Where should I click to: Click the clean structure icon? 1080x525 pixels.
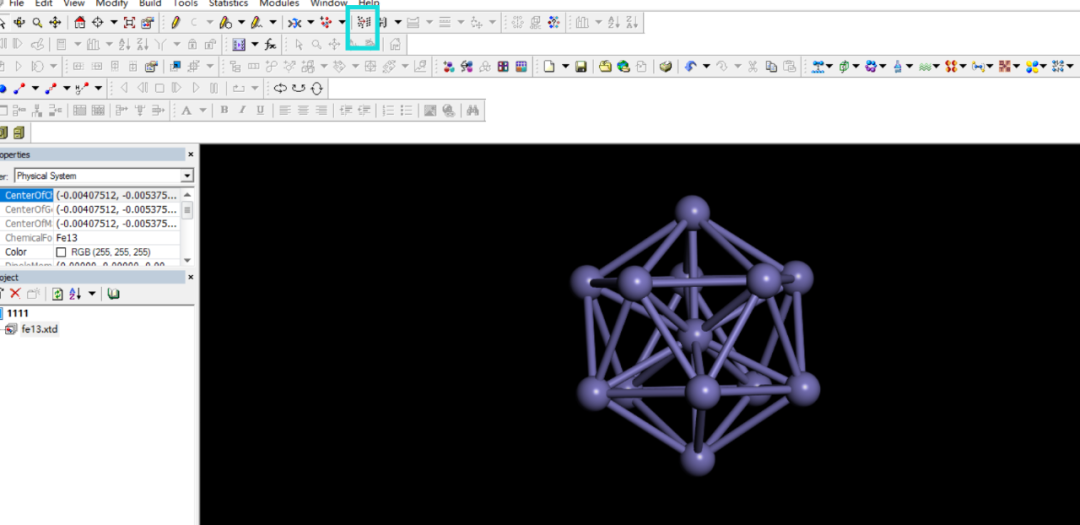click(x=326, y=23)
